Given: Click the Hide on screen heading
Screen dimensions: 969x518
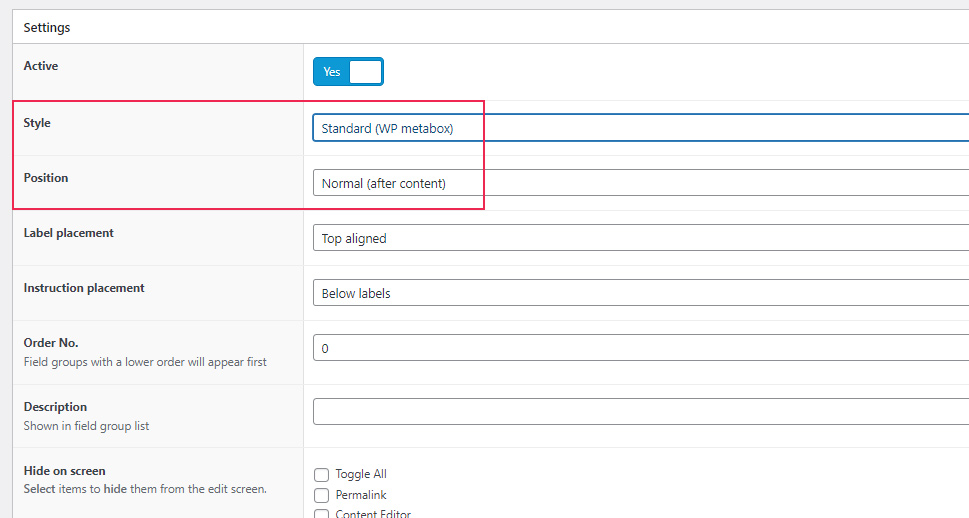Looking at the screenshot, I should (64, 471).
